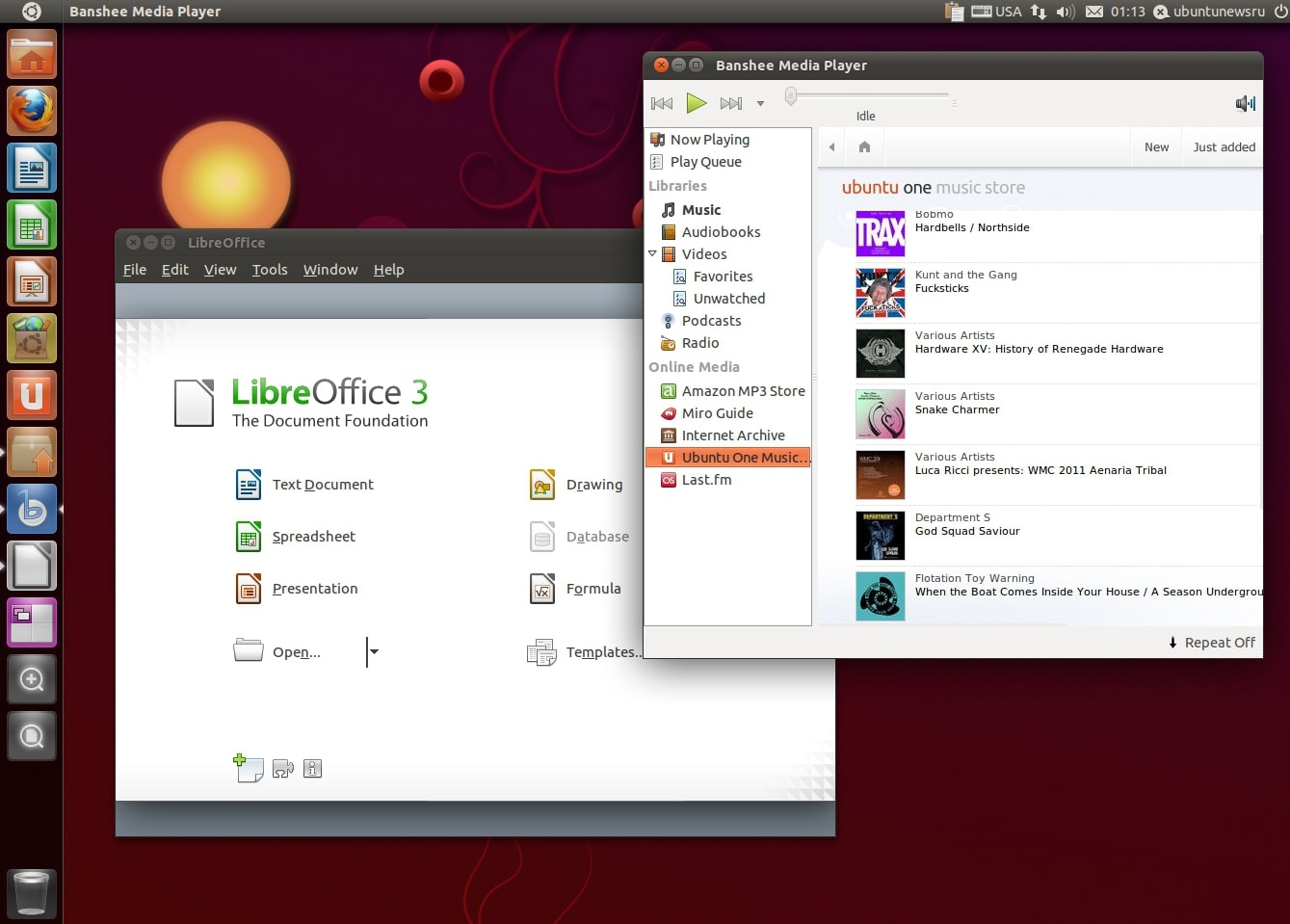Skip to previous track in Banshee

click(662, 103)
